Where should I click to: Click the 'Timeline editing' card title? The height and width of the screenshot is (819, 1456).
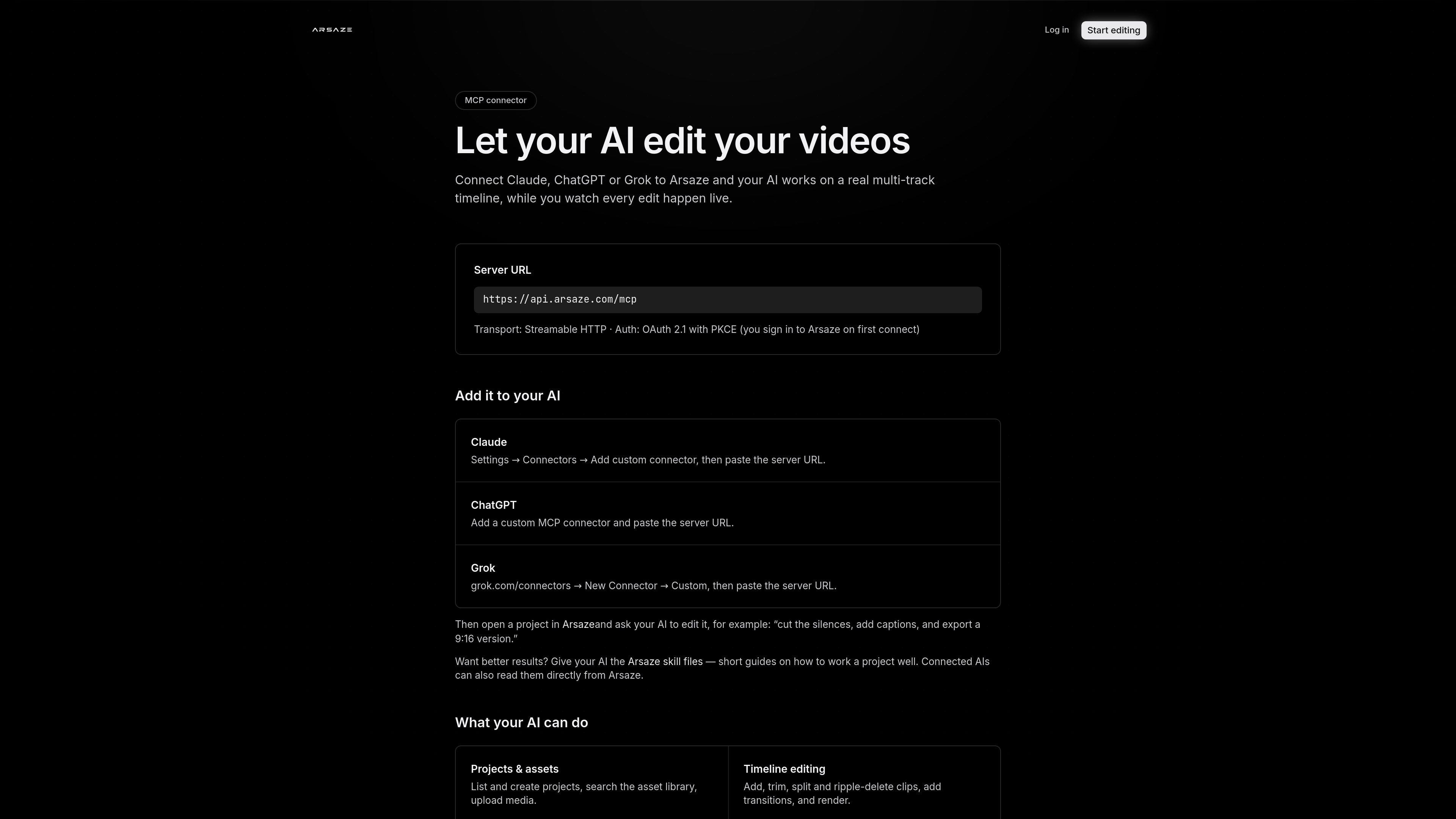coord(784,769)
